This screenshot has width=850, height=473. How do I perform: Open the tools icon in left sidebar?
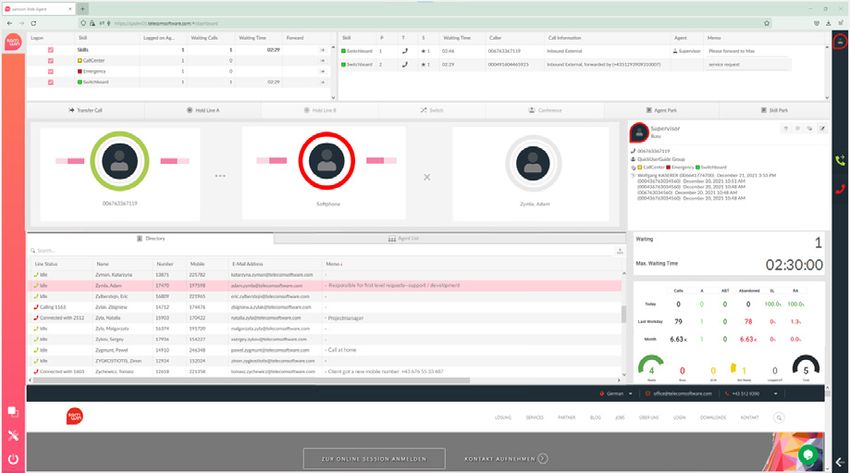tap(12, 435)
